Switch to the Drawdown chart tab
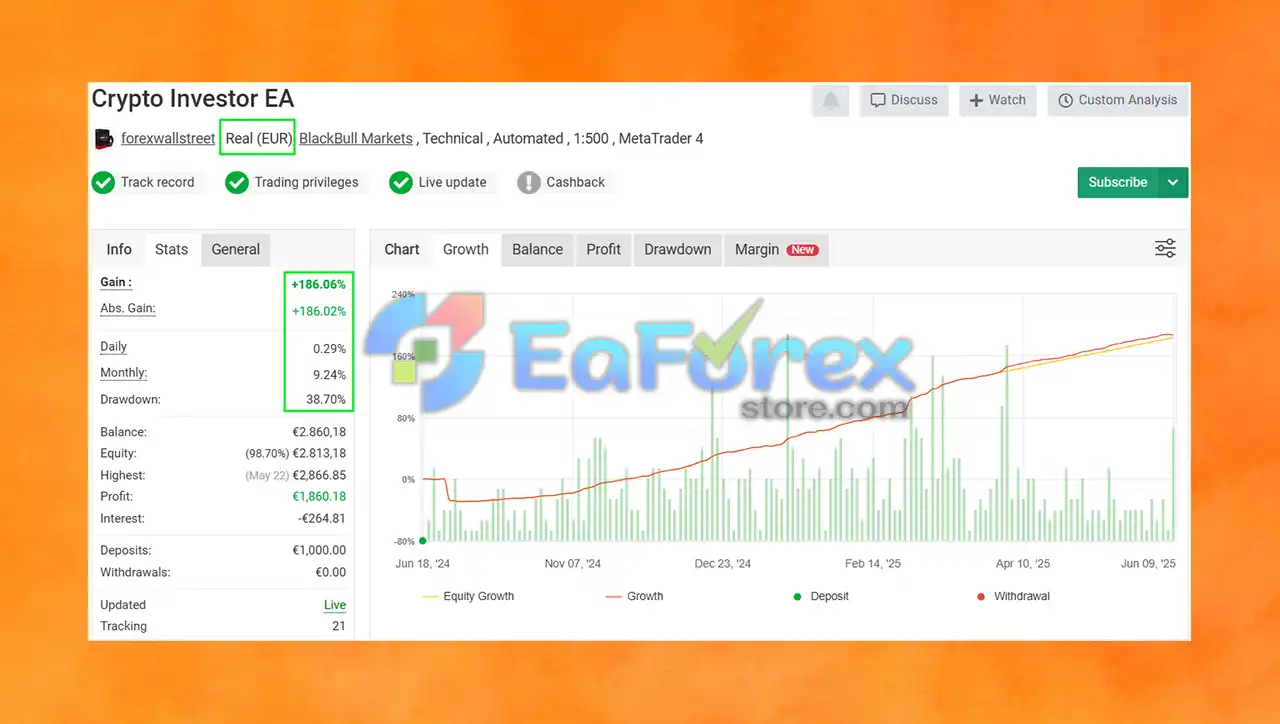1280x724 pixels. click(678, 249)
